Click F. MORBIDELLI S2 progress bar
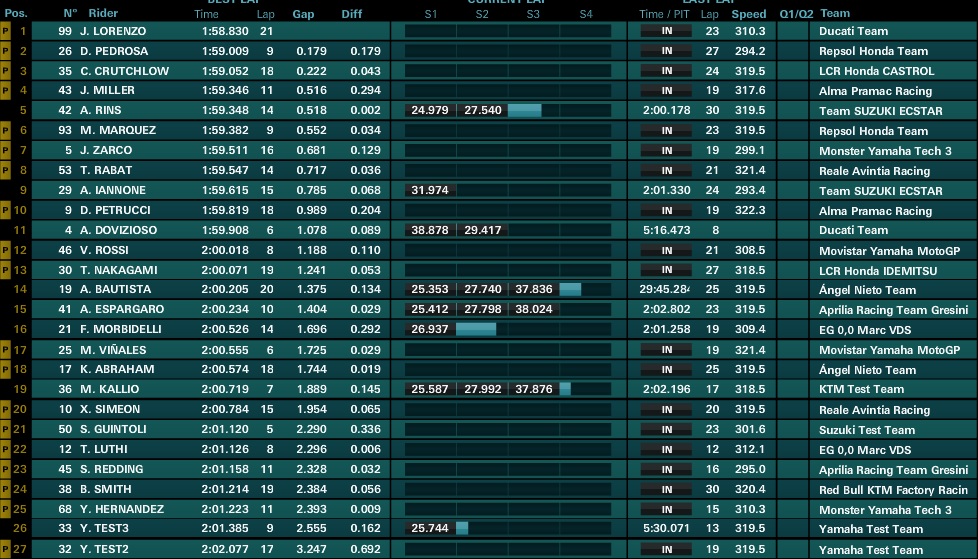Image resolution: width=978 pixels, height=559 pixels. coord(476,329)
